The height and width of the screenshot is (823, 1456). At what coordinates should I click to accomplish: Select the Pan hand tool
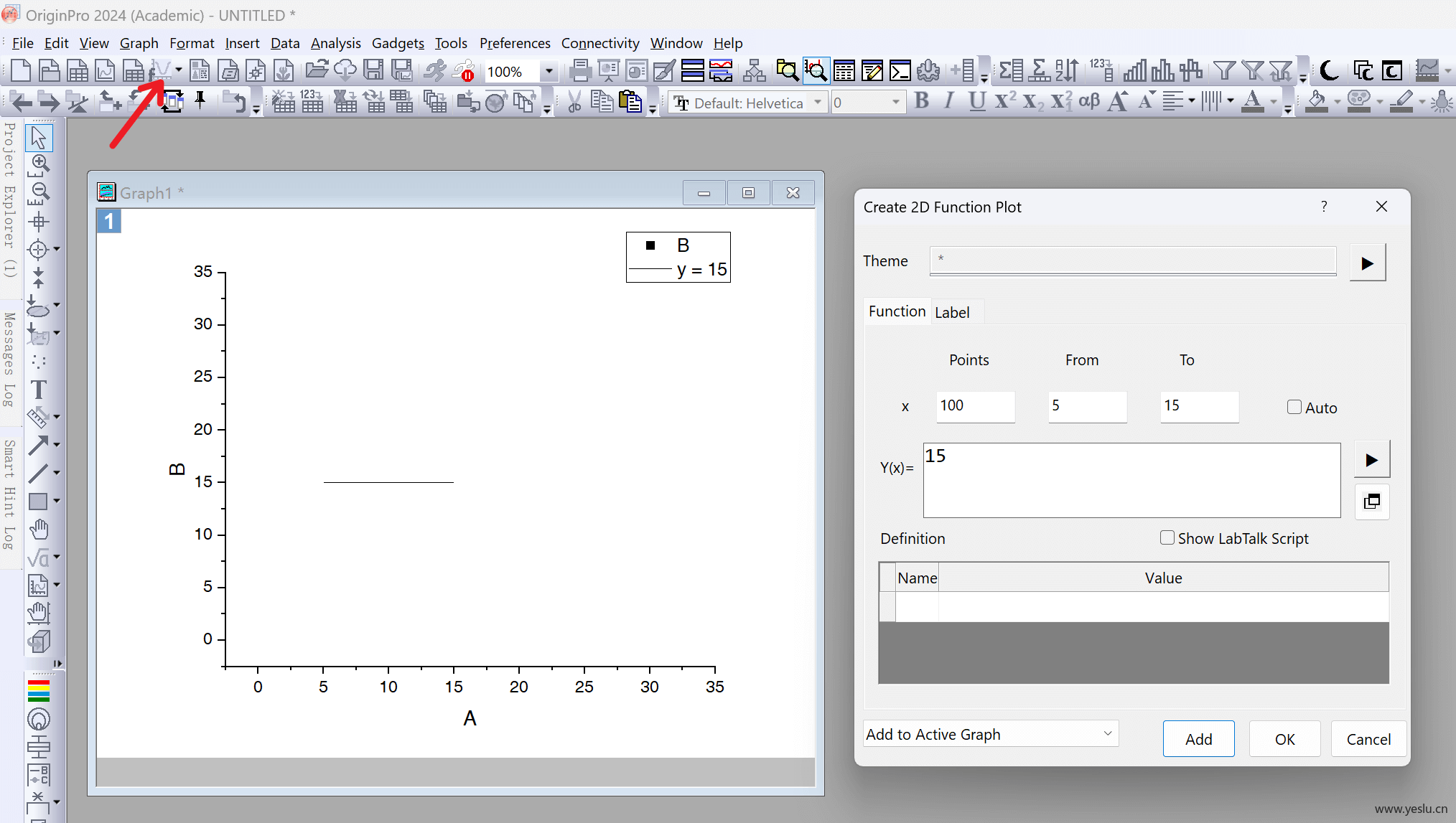pyautogui.click(x=39, y=530)
